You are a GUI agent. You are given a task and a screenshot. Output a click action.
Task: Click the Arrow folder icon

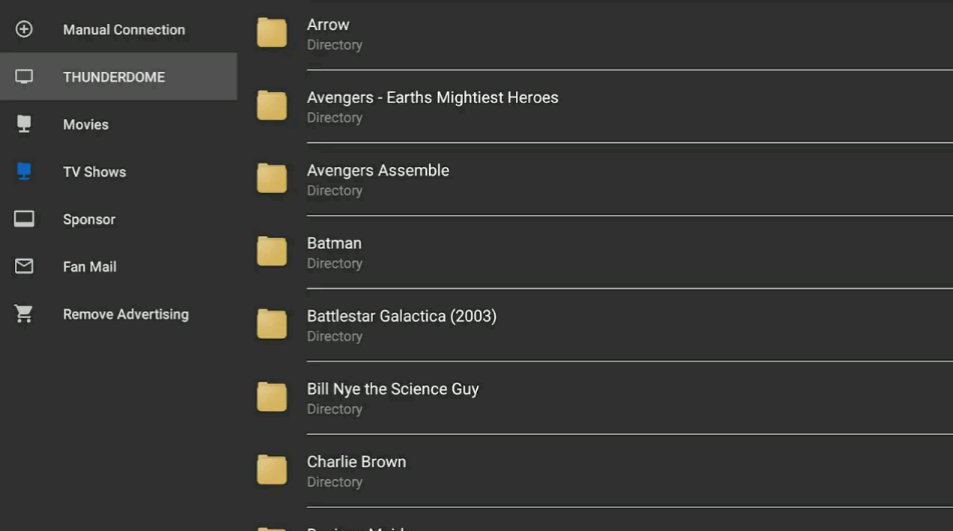272,33
